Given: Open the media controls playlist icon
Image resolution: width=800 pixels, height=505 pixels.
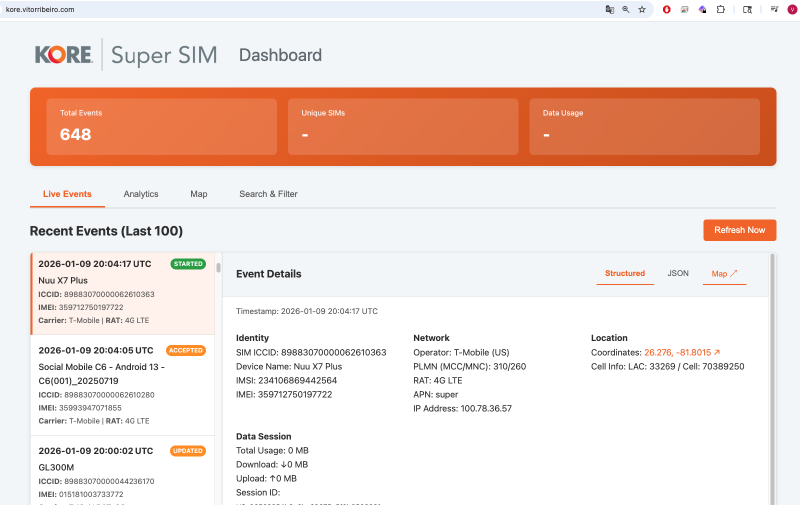Looking at the screenshot, I should (x=774, y=9).
